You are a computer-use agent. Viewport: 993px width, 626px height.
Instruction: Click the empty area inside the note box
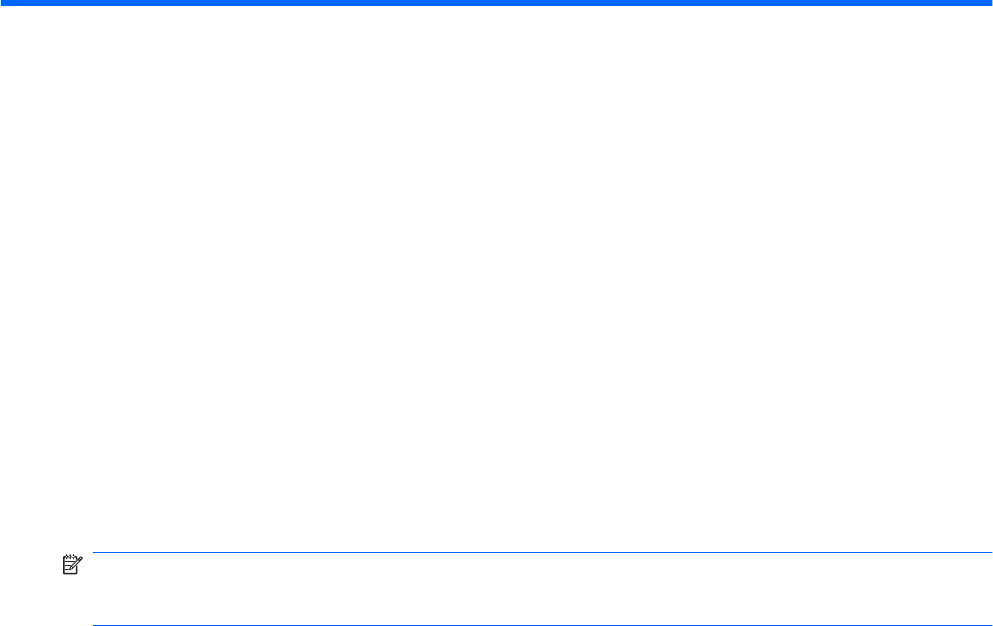coord(542,589)
